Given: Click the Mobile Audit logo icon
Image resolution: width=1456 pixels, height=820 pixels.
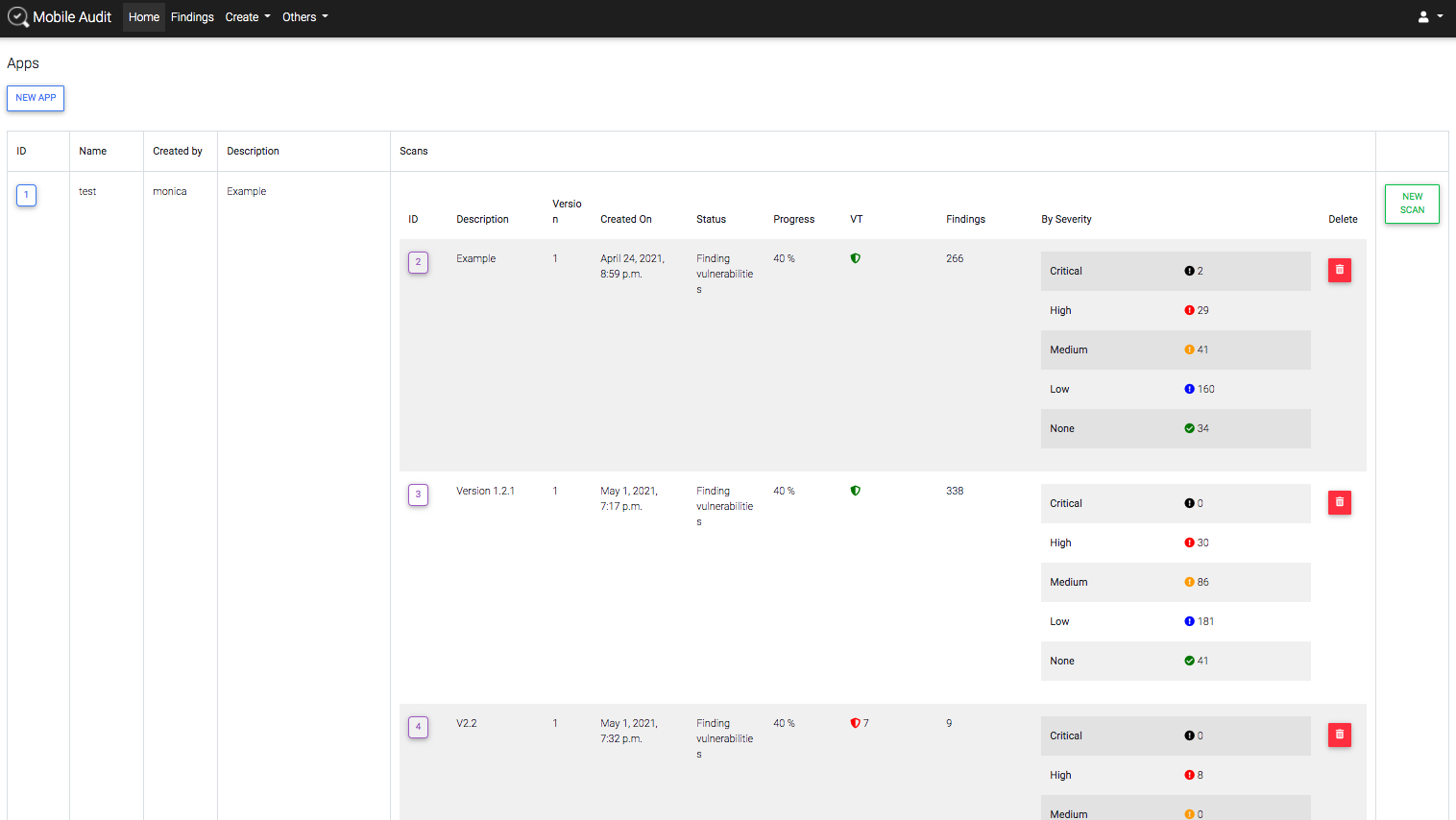Looking at the screenshot, I should click(x=18, y=17).
